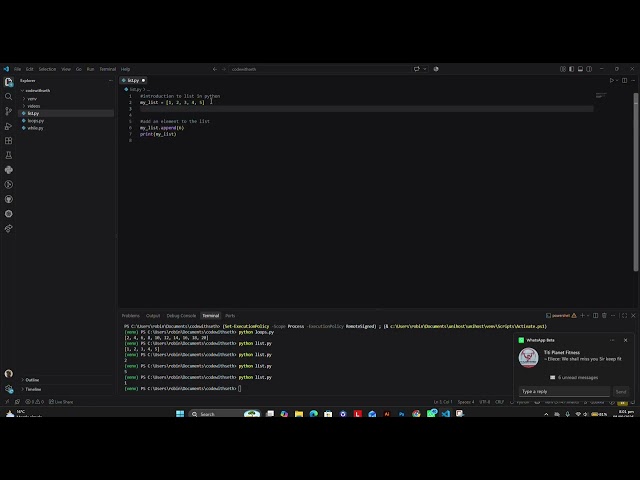Open the Run and Debug view
640x480 pixels.
coord(9,126)
